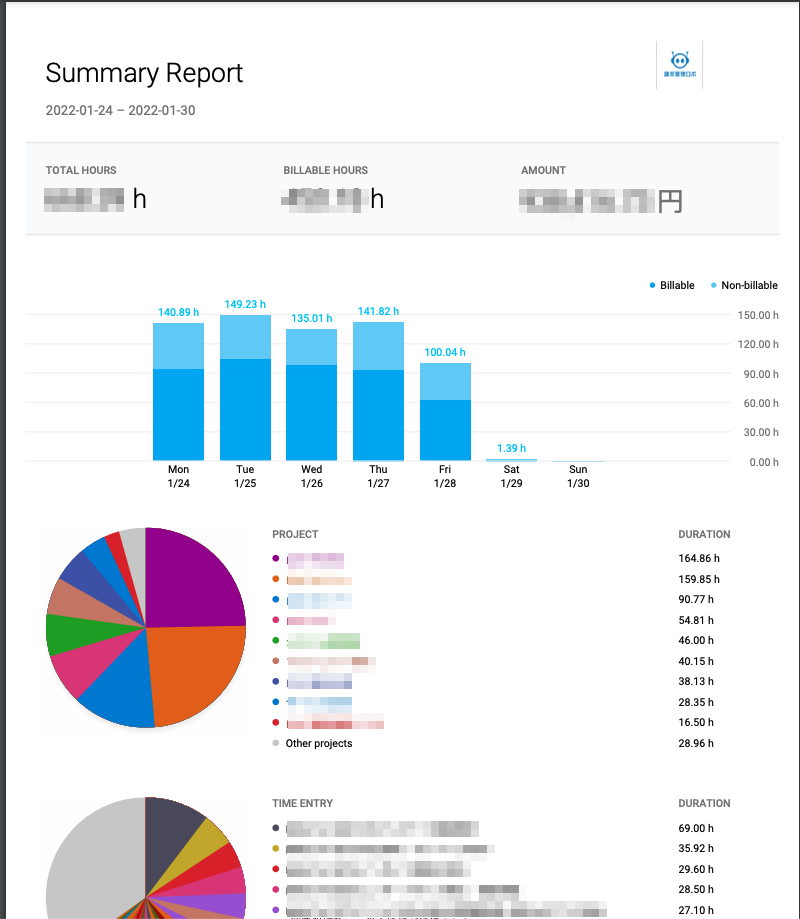Click the purple dot for the 164.86 h project

click(x=275, y=558)
